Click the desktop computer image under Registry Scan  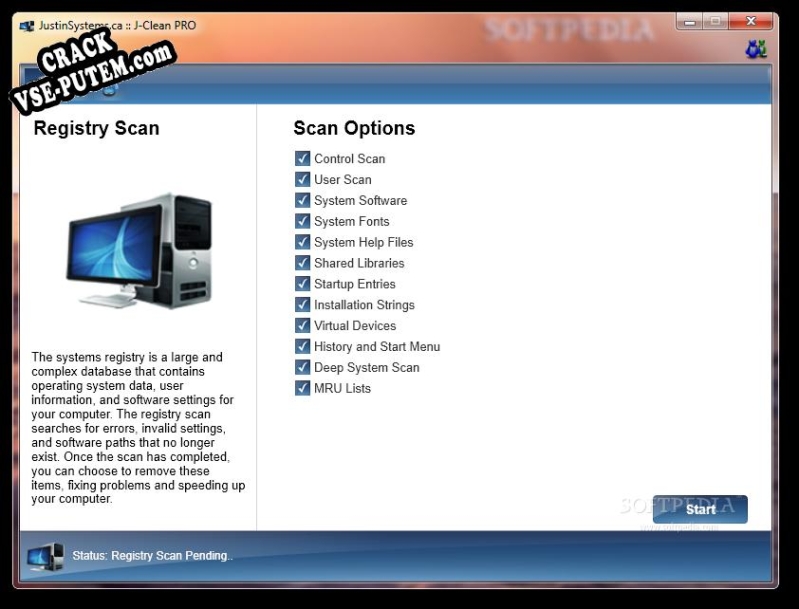click(x=140, y=251)
